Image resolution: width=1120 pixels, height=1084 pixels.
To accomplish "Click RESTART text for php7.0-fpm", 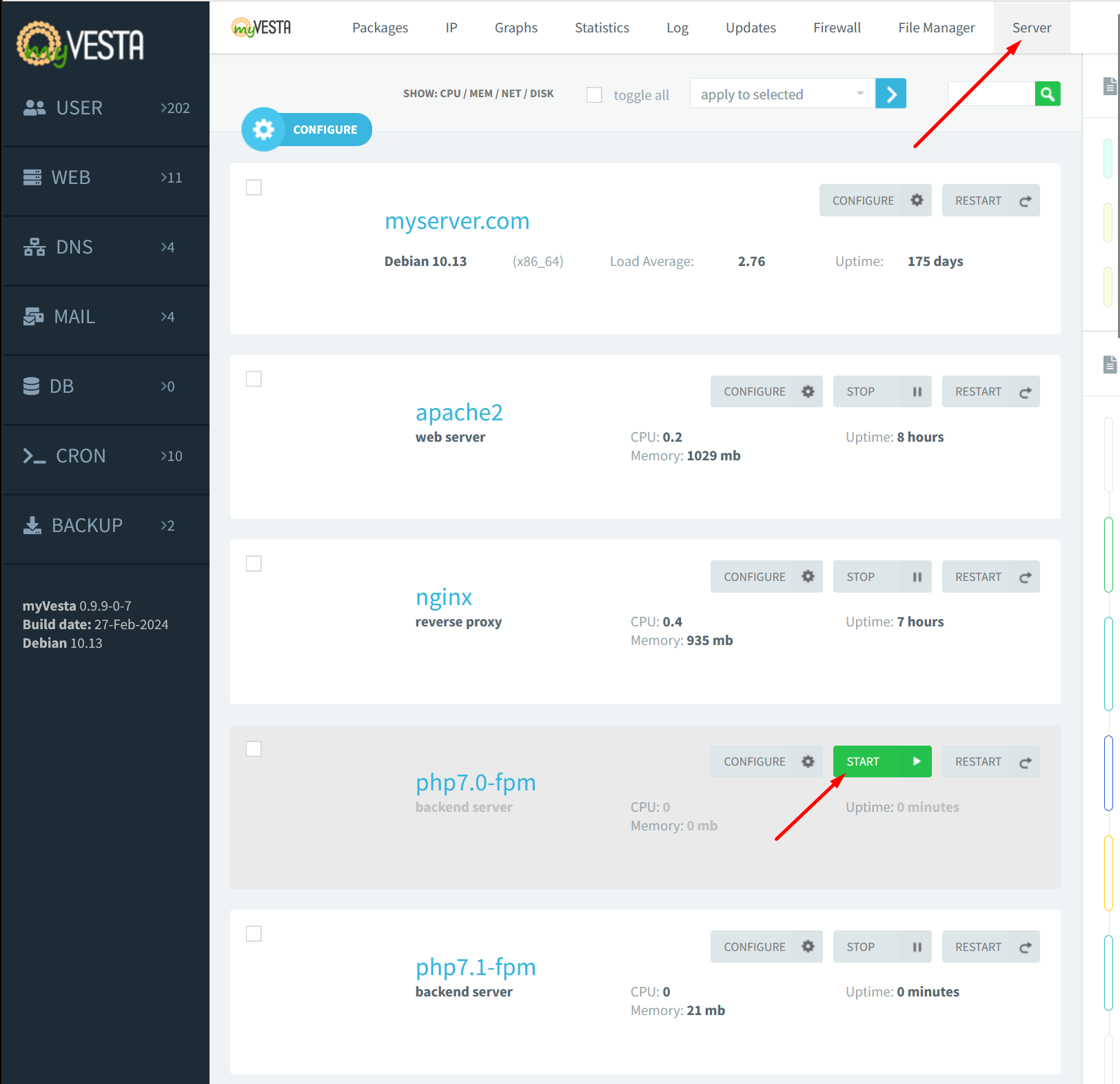I will [x=978, y=761].
